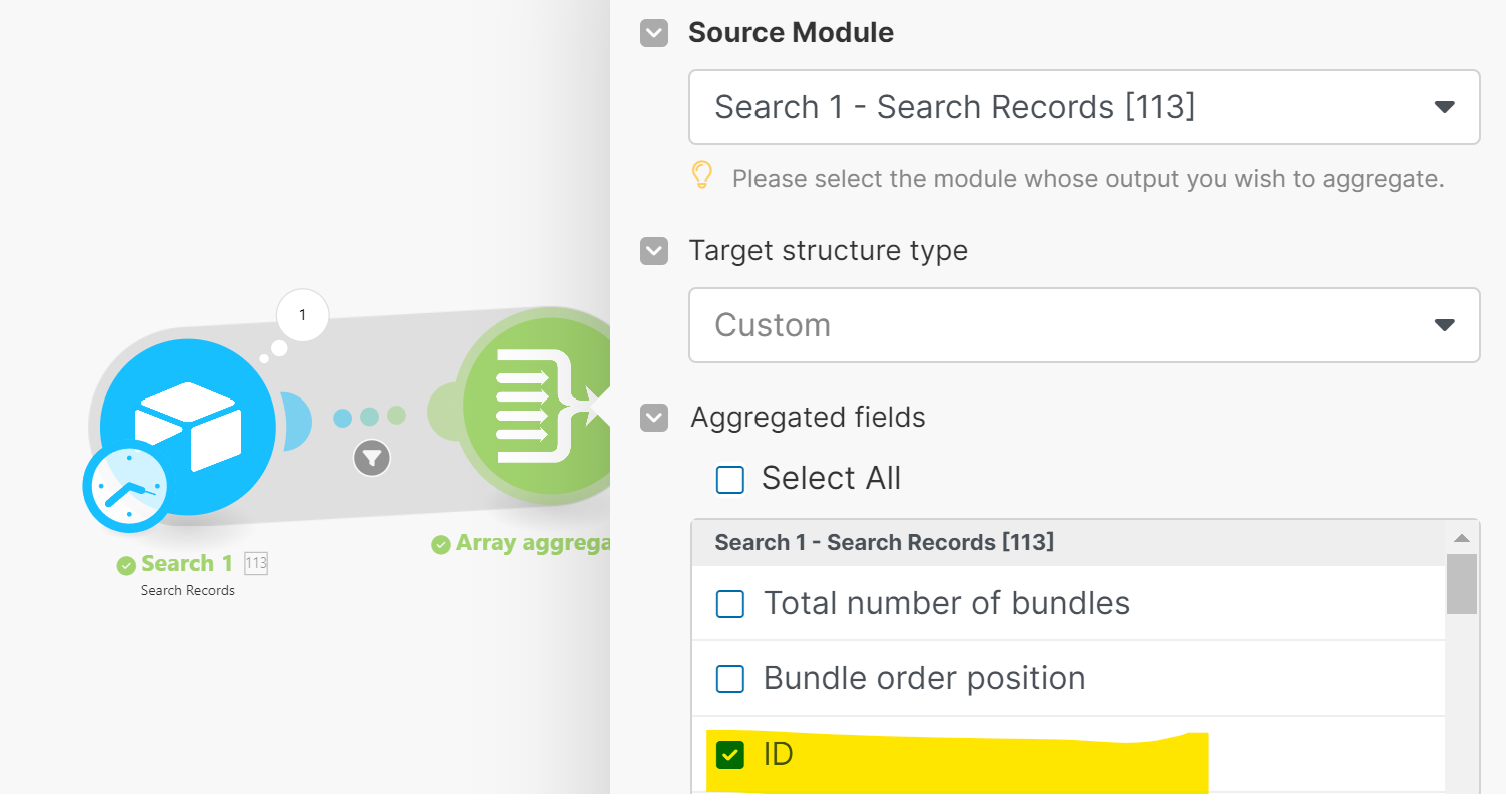Click the Search 1 - Search Records list header

[x=884, y=543]
